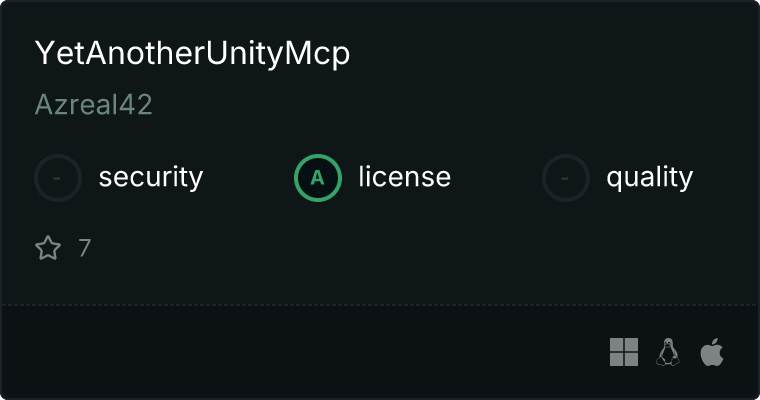Click the dash inside quality circle
The image size is (760, 400).
tap(565, 178)
